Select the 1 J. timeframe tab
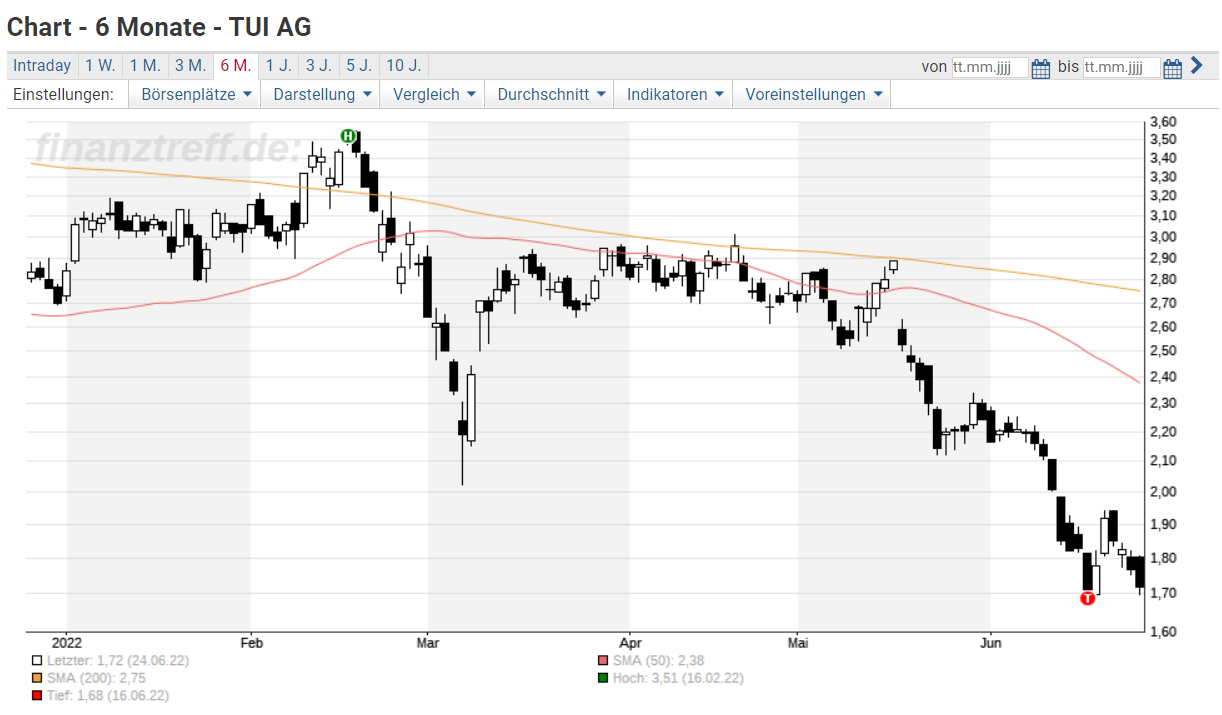The height and width of the screenshot is (715, 1222). coord(279,66)
